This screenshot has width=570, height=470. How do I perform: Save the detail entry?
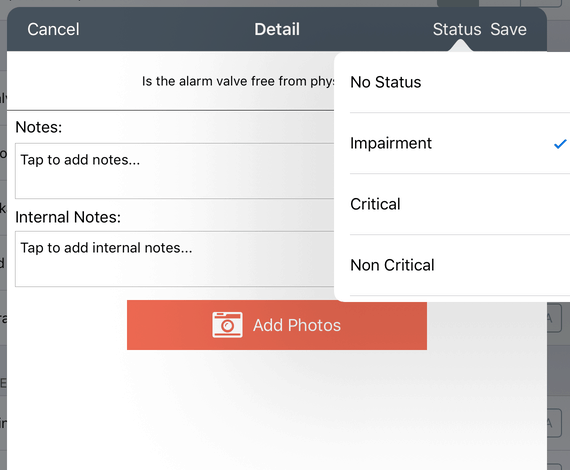tap(508, 29)
